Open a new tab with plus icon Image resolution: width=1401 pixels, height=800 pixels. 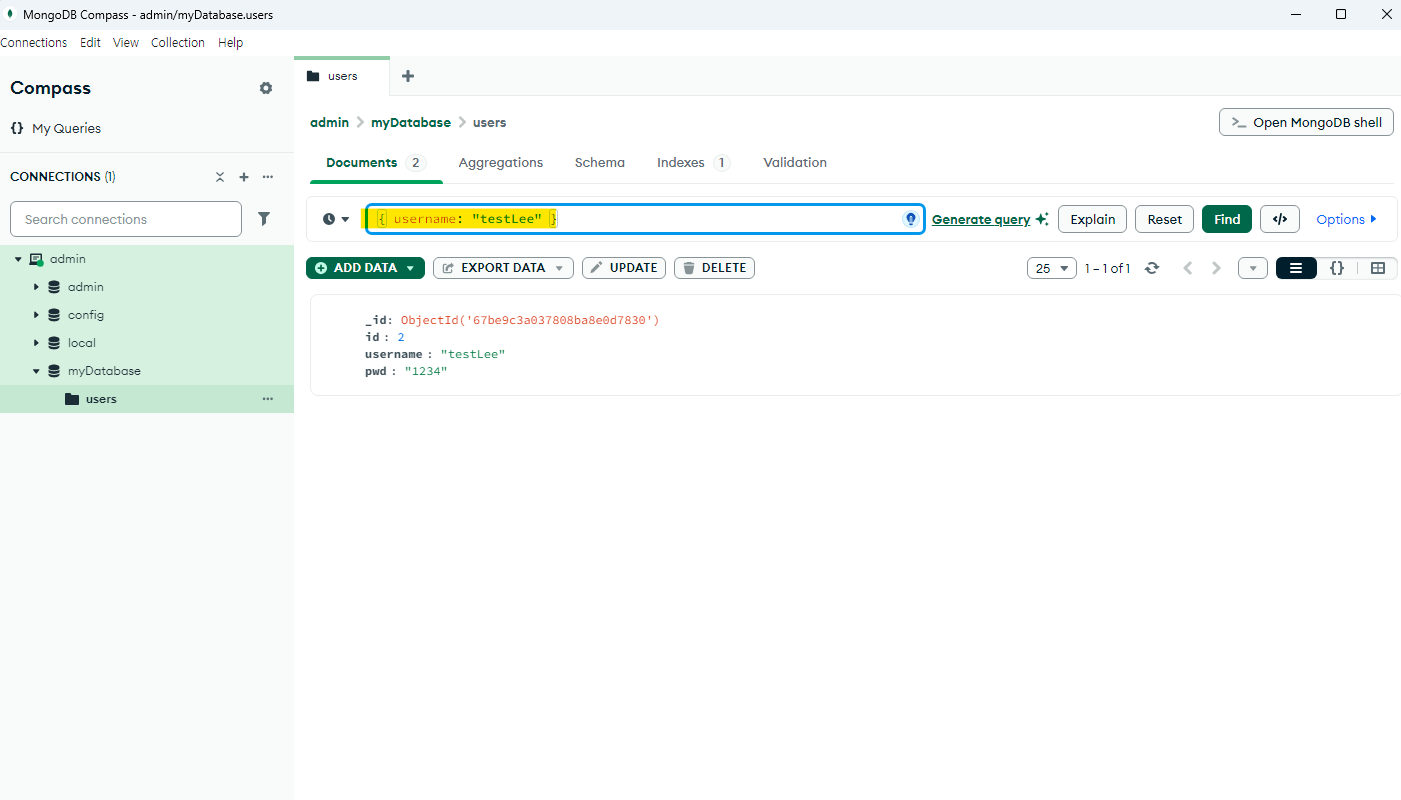pyautogui.click(x=408, y=76)
